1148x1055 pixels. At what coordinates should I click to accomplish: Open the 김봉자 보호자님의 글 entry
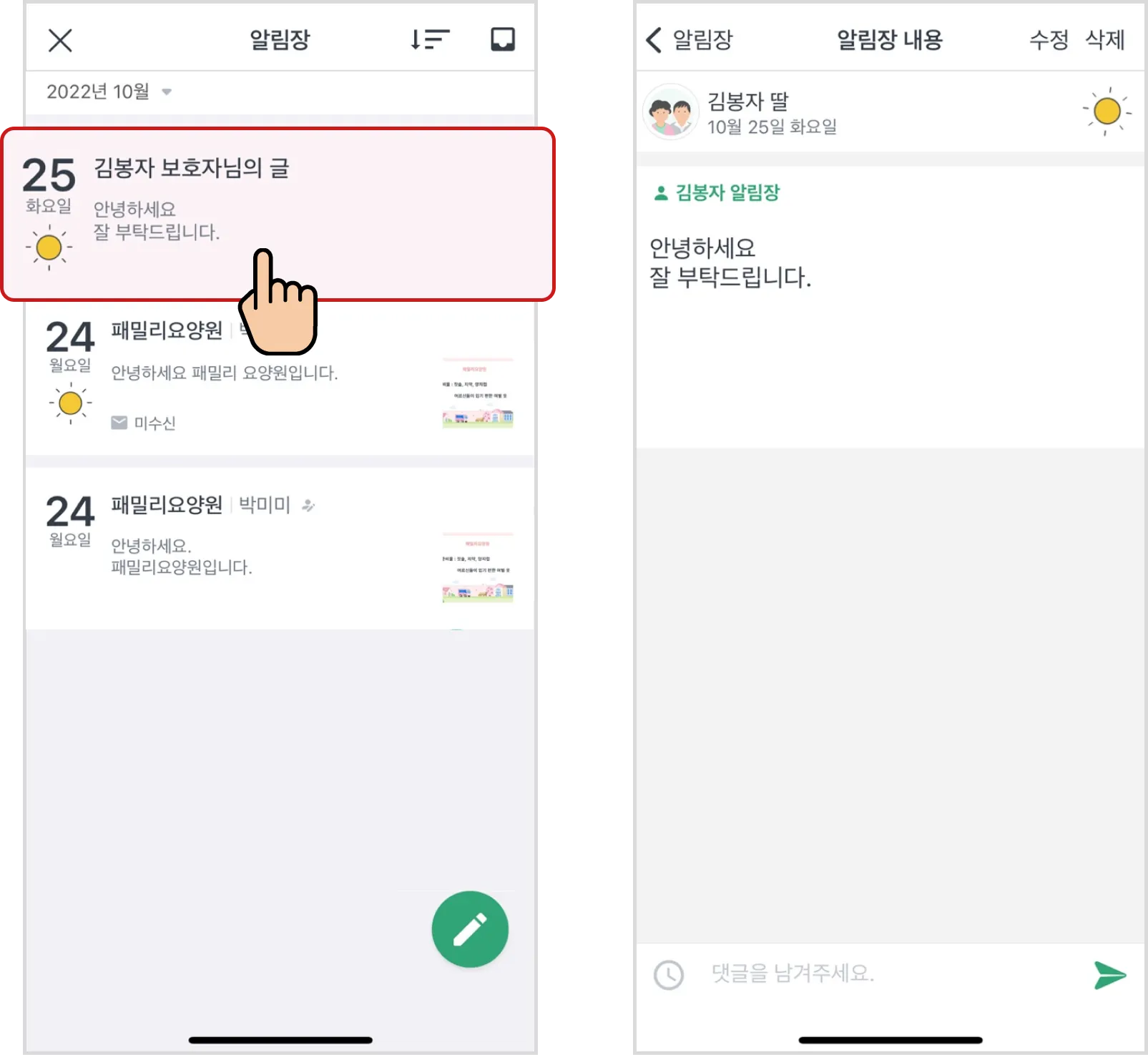coord(278,214)
